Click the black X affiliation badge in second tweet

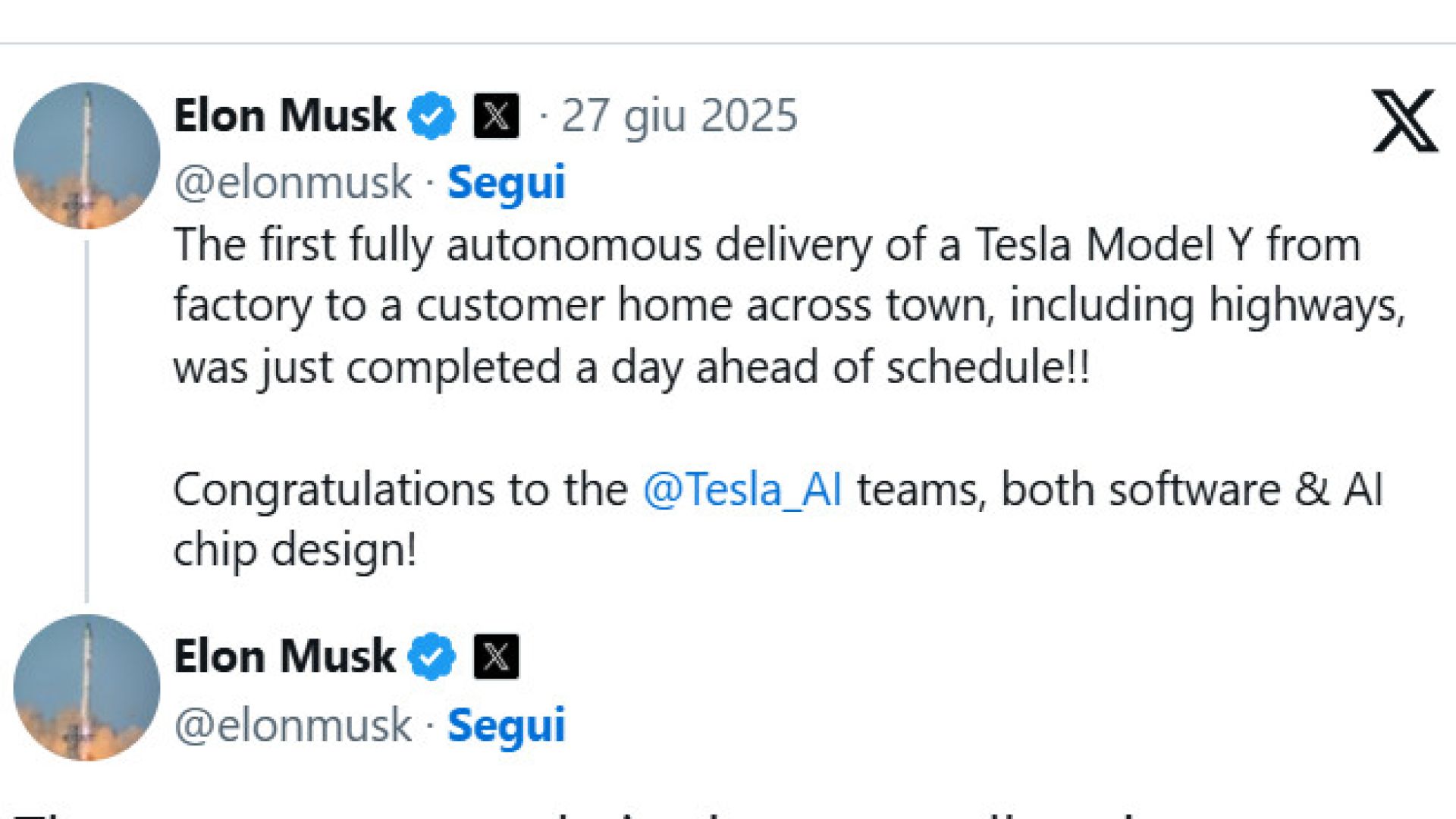[x=497, y=657]
